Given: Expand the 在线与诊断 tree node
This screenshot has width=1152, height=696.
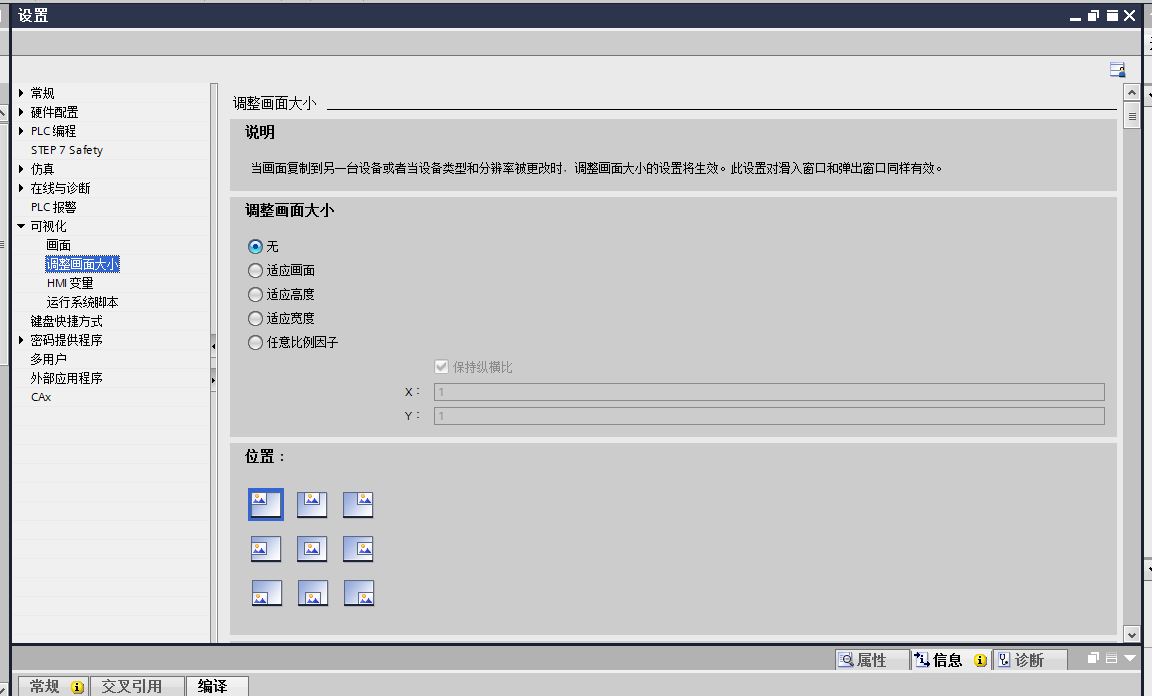Looking at the screenshot, I should (21, 188).
